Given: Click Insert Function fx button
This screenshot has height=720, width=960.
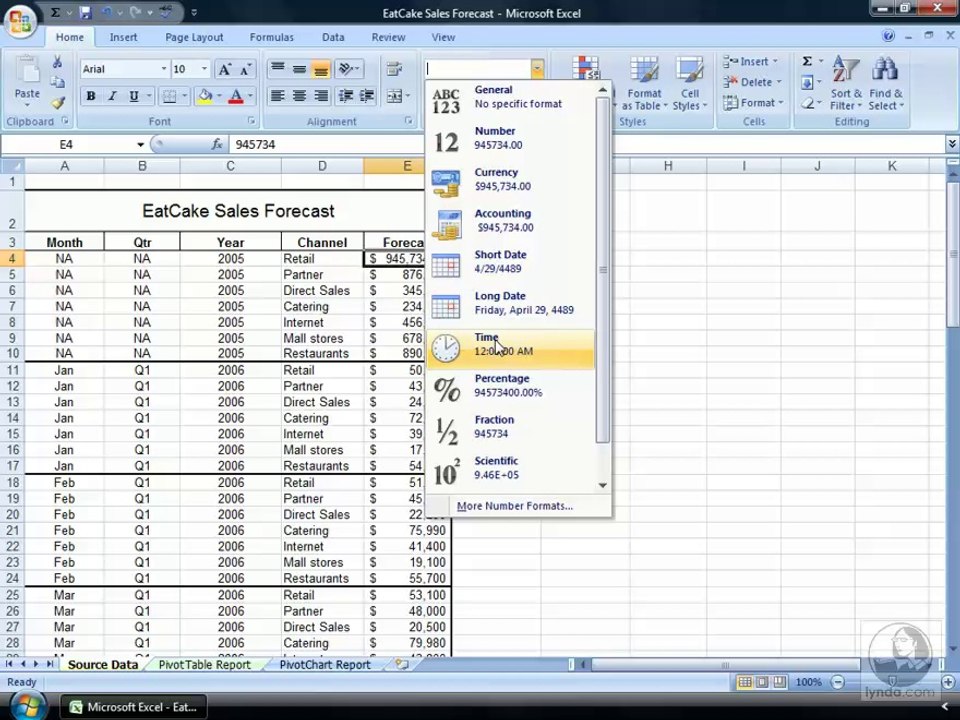Looking at the screenshot, I should click(217, 144).
